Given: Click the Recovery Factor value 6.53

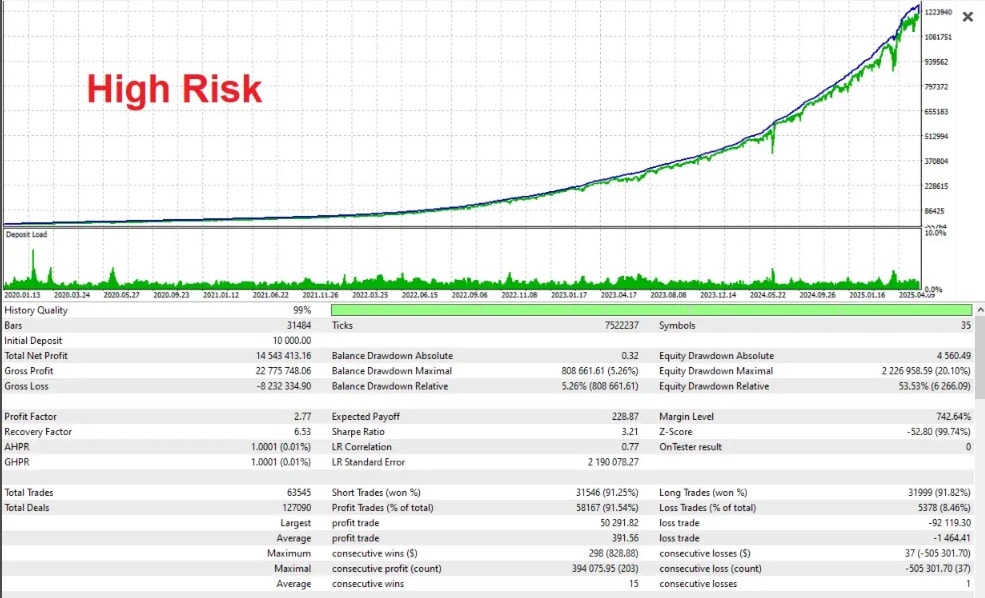Looking at the screenshot, I should (x=302, y=432).
